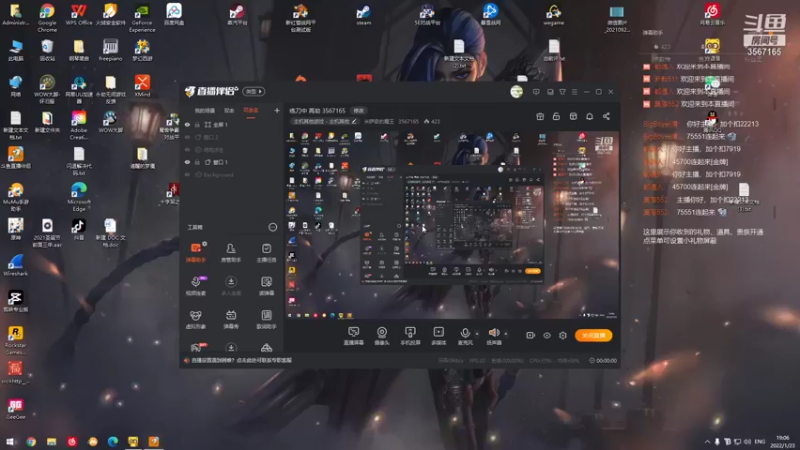Click the user avatar in title bar
800x450 pixels.
(516, 92)
